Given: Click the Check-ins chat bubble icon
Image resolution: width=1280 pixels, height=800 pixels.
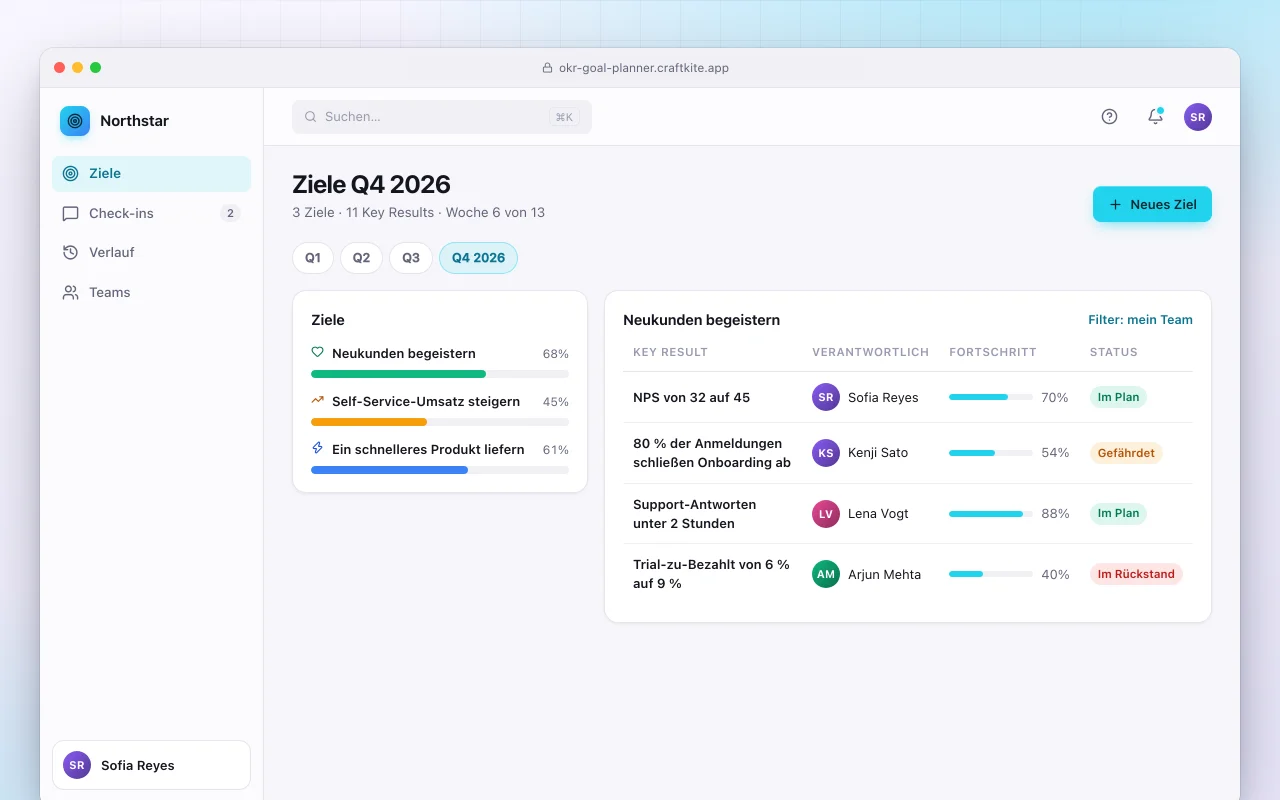Looking at the screenshot, I should [70, 213].
